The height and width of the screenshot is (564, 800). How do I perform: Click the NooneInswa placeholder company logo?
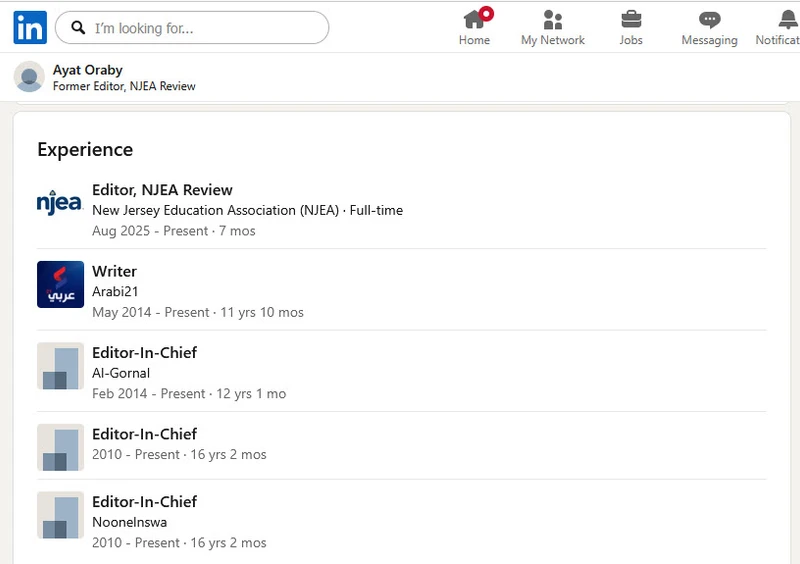click(60, 515)
